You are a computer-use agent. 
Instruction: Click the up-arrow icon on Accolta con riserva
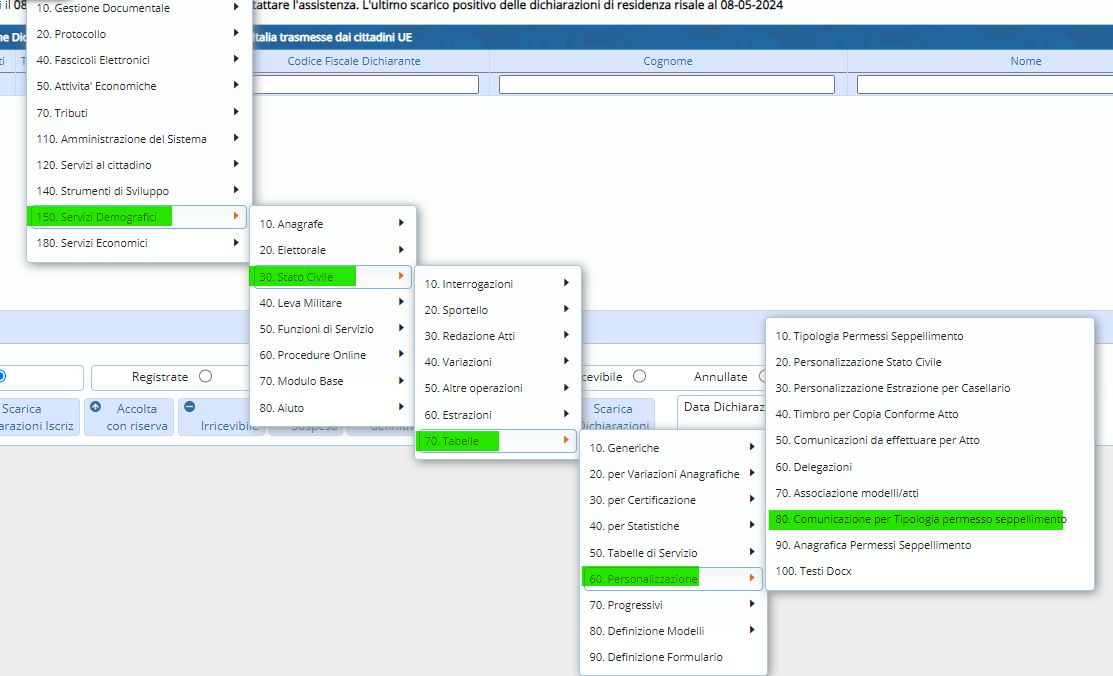click(96, 408)
